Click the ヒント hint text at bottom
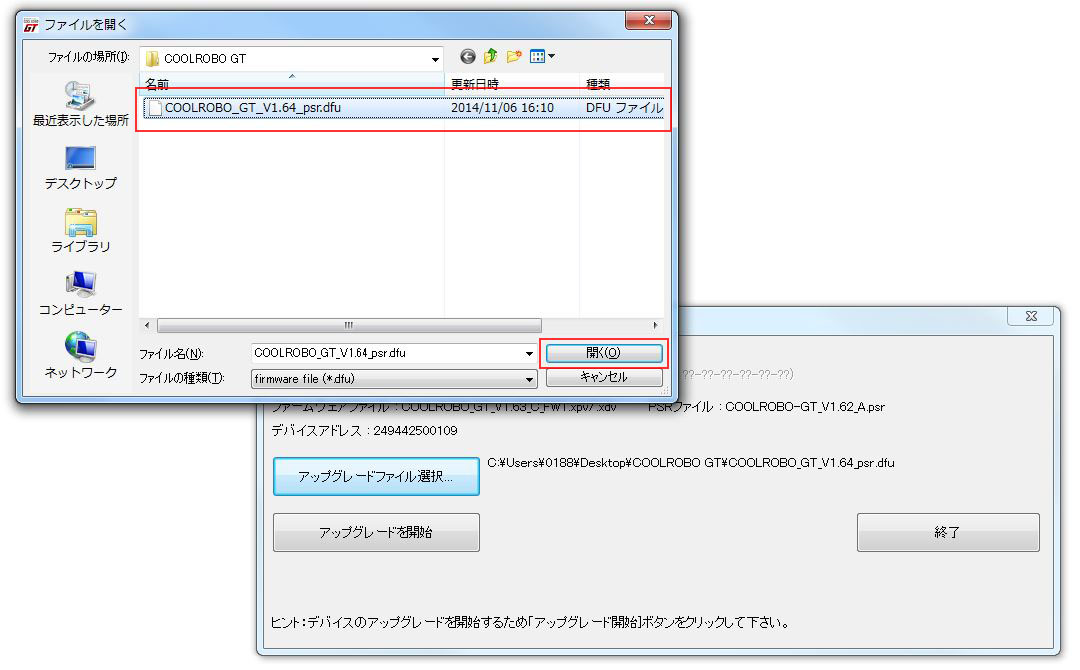 point(530,622)
